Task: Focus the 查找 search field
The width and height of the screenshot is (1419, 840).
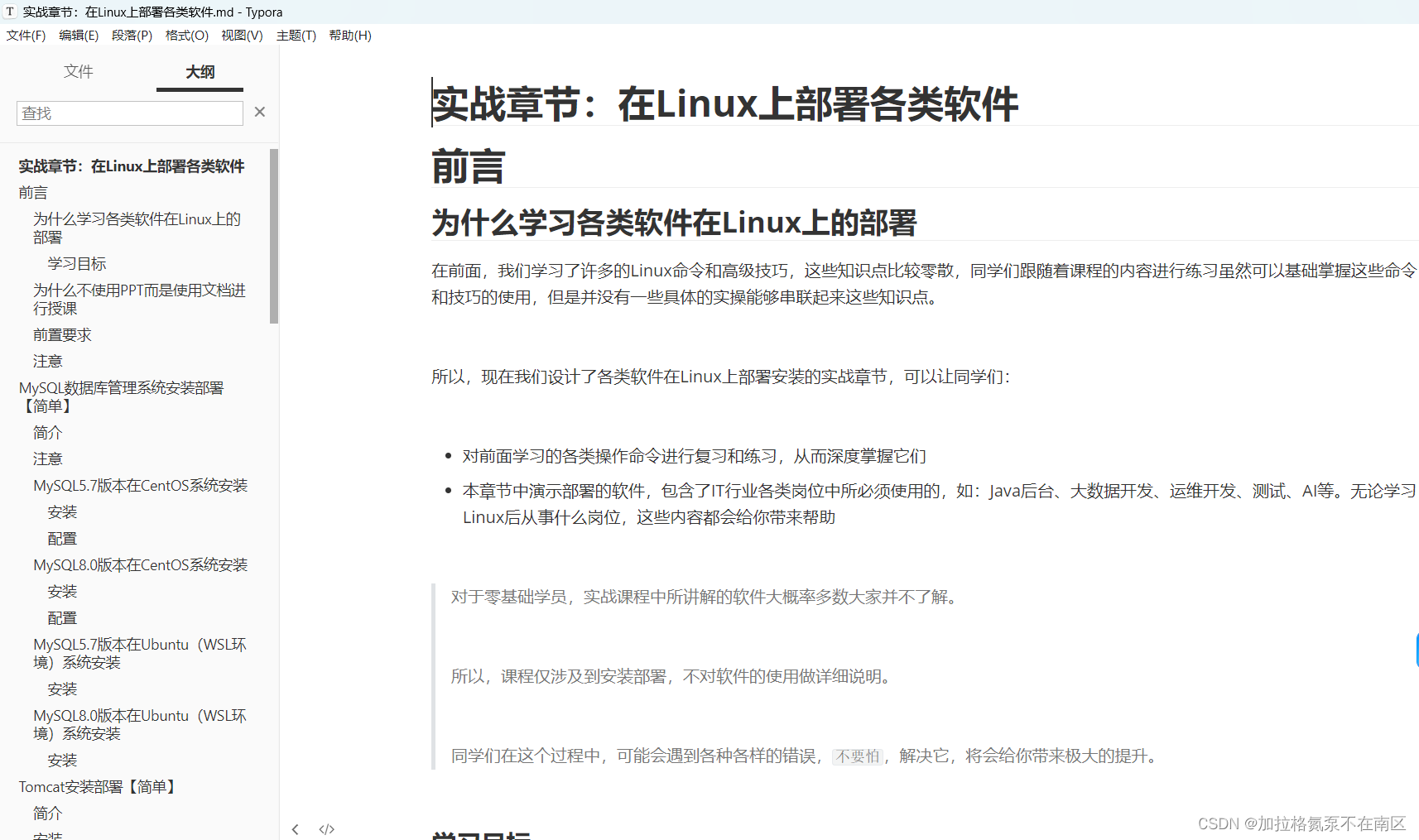Action: pos(130,113)
